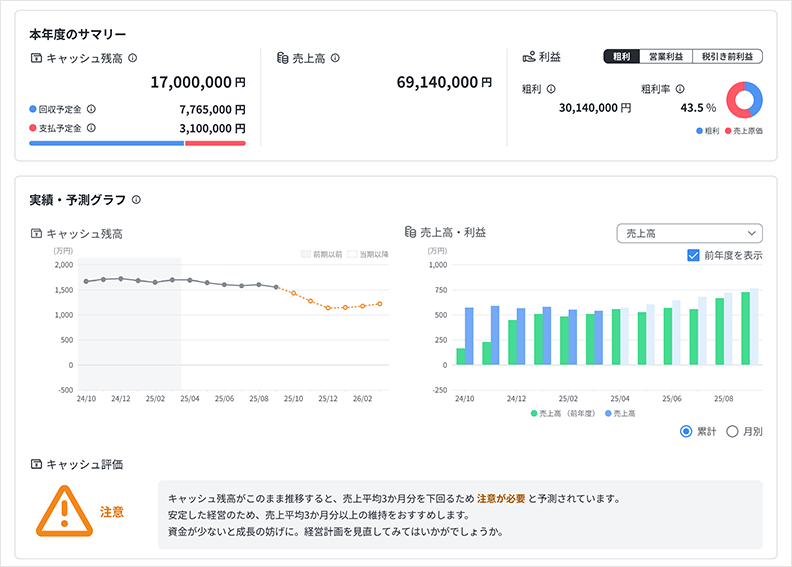
Task: Toggle 前期以前 legend in cash chart
Action: [x=322, y=254]
